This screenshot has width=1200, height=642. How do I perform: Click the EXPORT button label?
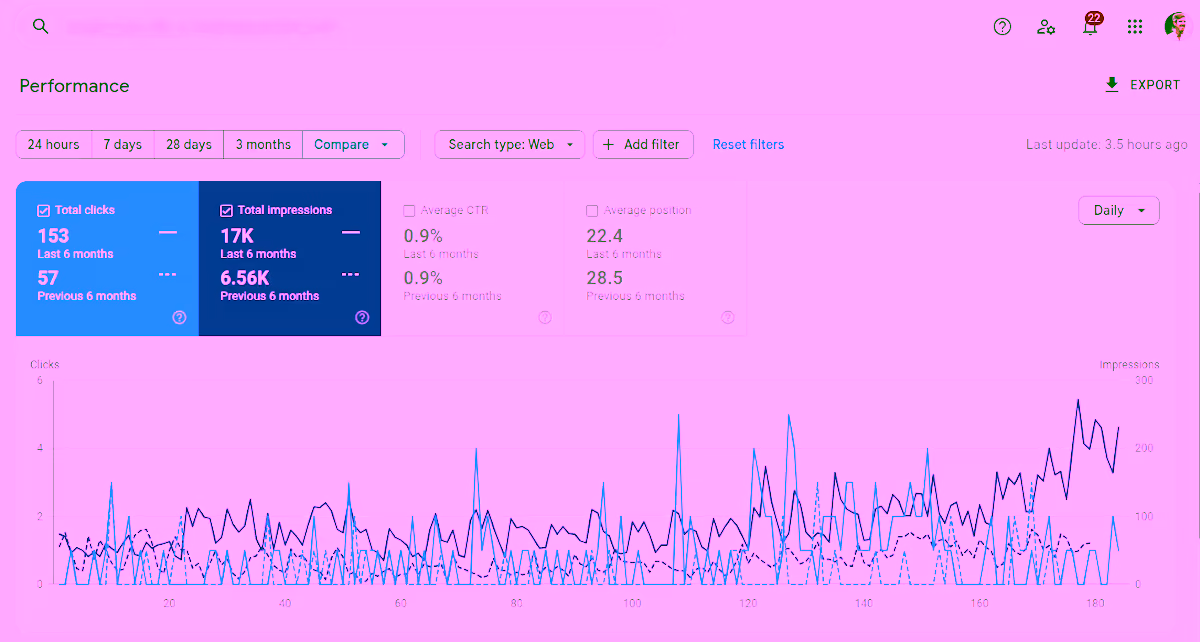point(1155,85)
